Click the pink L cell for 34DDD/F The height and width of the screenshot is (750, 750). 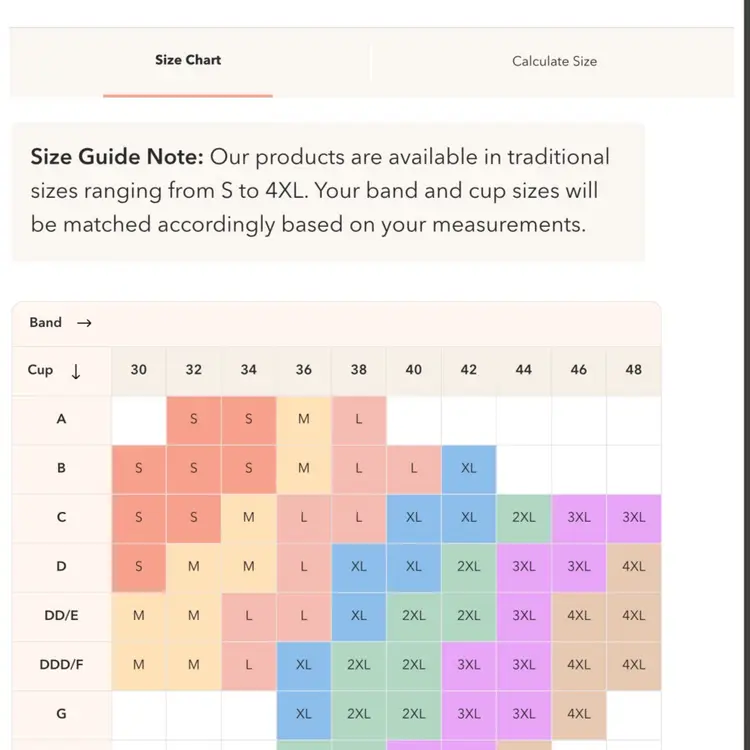point(248,665)
